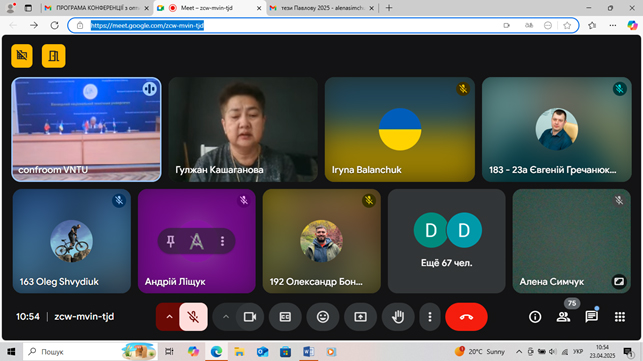This screenshot has height=361, width=643.
Task: Open emoji reactions button
Action: point(323,317)
